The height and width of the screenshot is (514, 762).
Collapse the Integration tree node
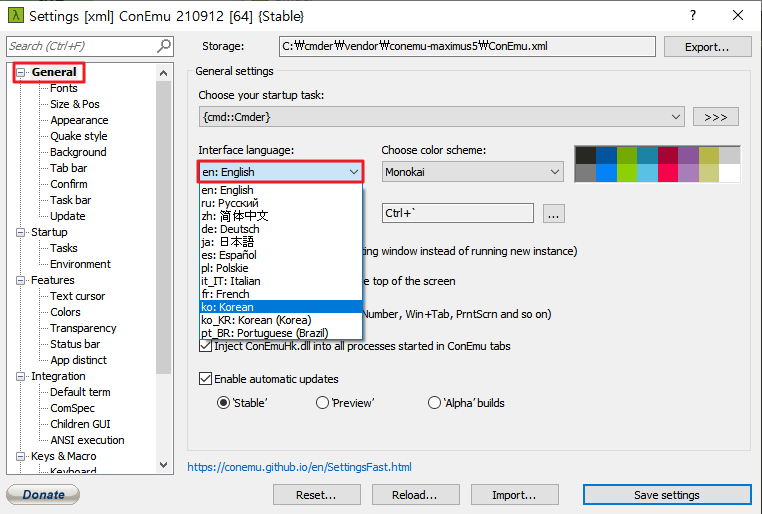click(x=20, y=376)
